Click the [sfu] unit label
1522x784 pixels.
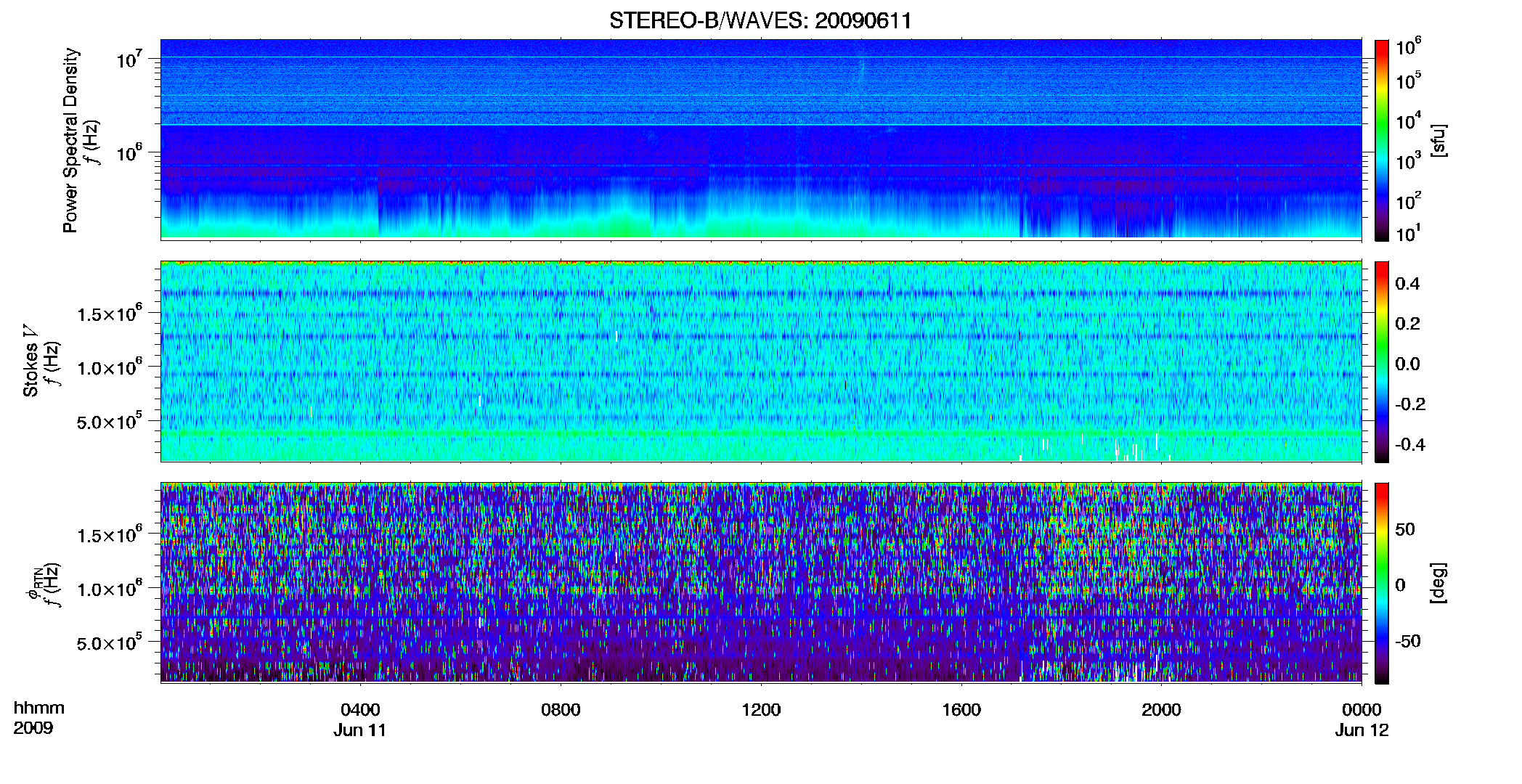1439,140
